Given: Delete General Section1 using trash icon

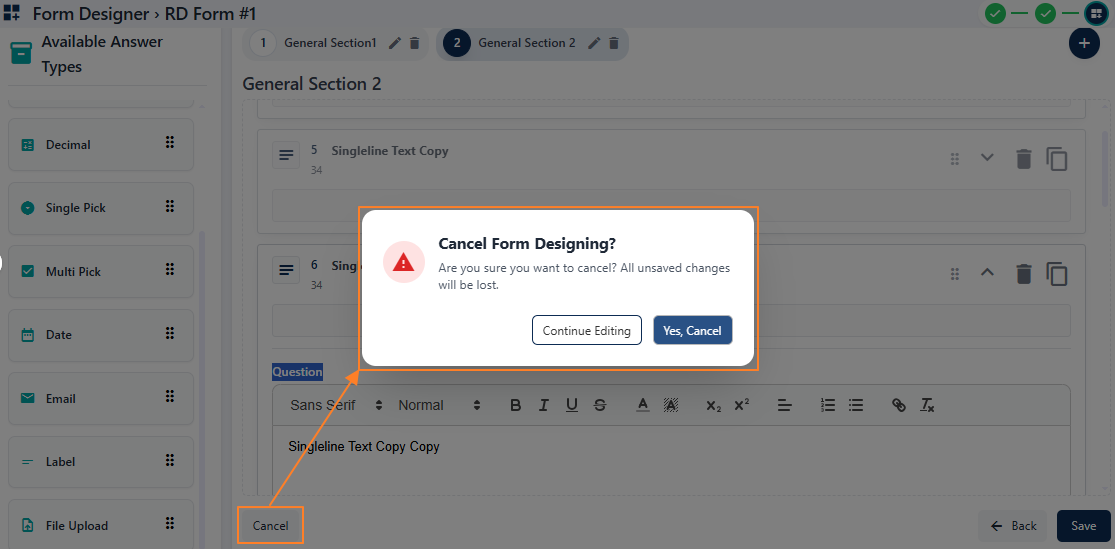Looking at the screenshot, I should pos(415,43).
